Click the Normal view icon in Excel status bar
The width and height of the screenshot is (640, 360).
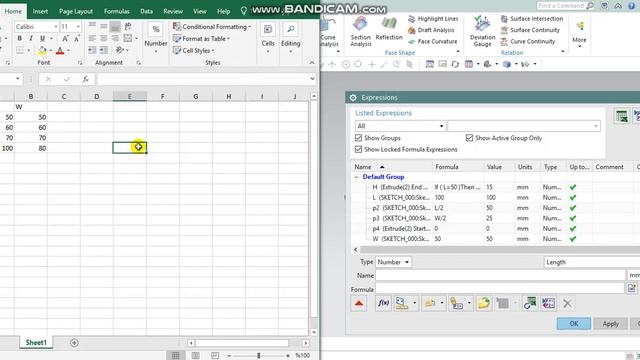tap(176, 356)
